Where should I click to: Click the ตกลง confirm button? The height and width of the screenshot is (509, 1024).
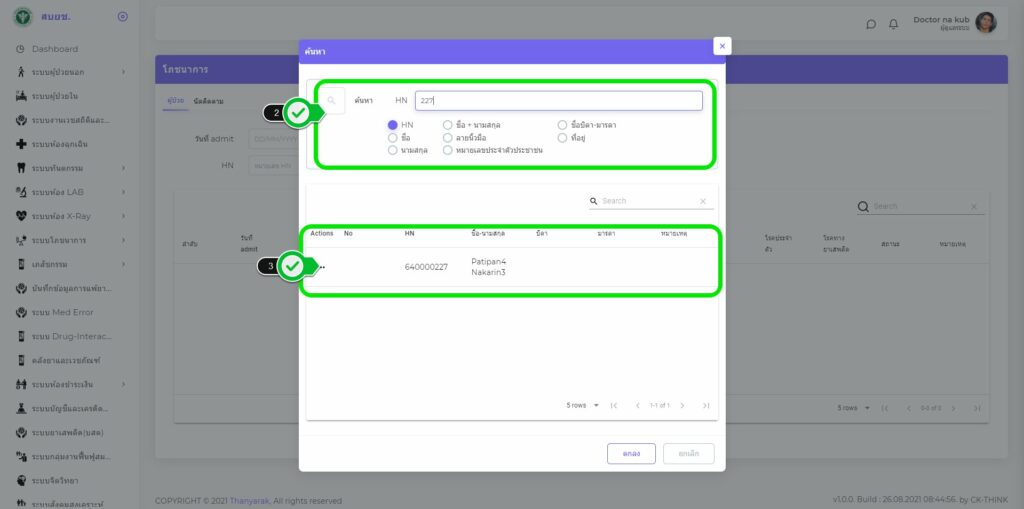click(x=631, y=453)
